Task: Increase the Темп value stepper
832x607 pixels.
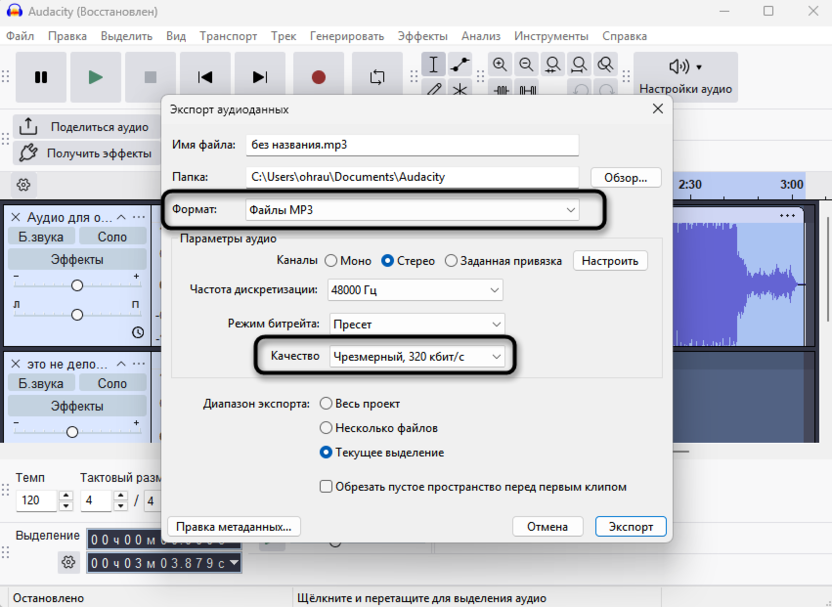Action: click(66, 496)
